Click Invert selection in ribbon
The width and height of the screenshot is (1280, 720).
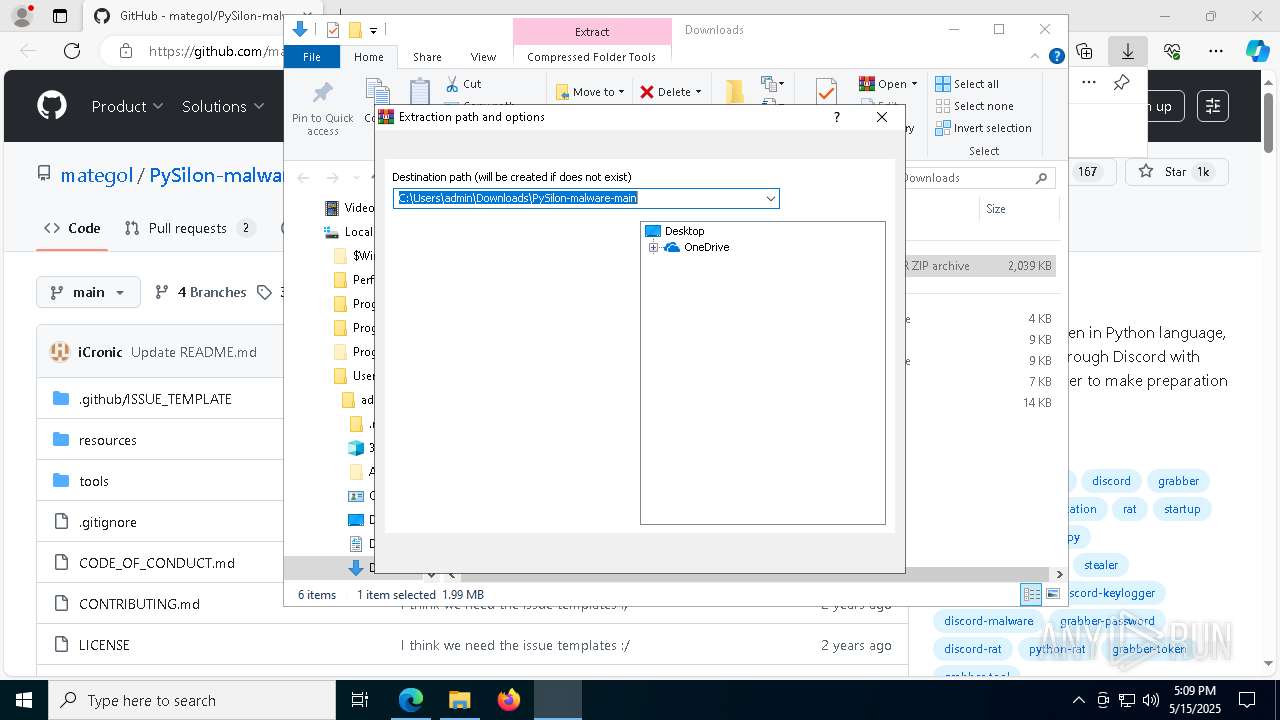[983, 128]
